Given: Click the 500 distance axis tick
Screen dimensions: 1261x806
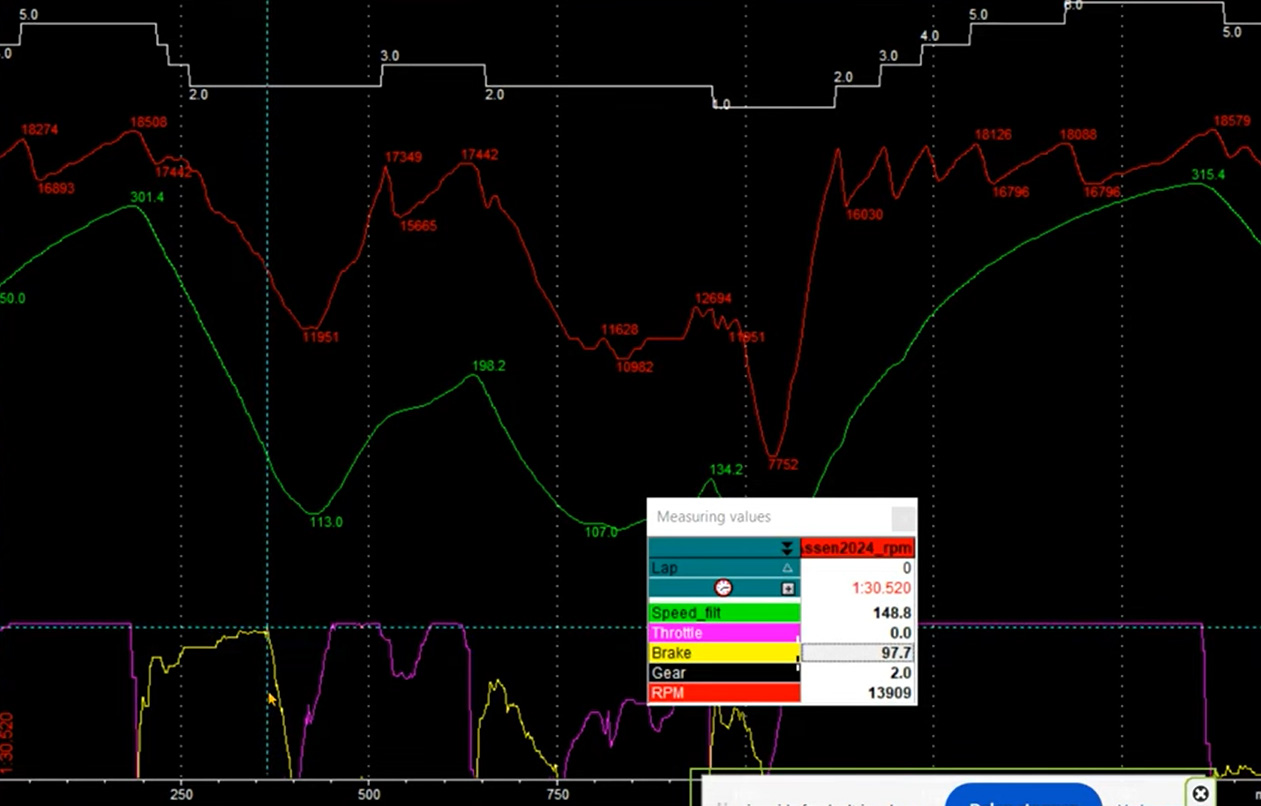Looking at the screenshot, I should 369,795.
